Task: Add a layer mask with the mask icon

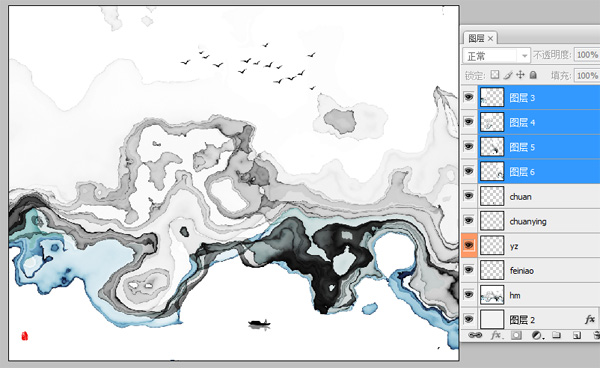Action: (516, 335)
